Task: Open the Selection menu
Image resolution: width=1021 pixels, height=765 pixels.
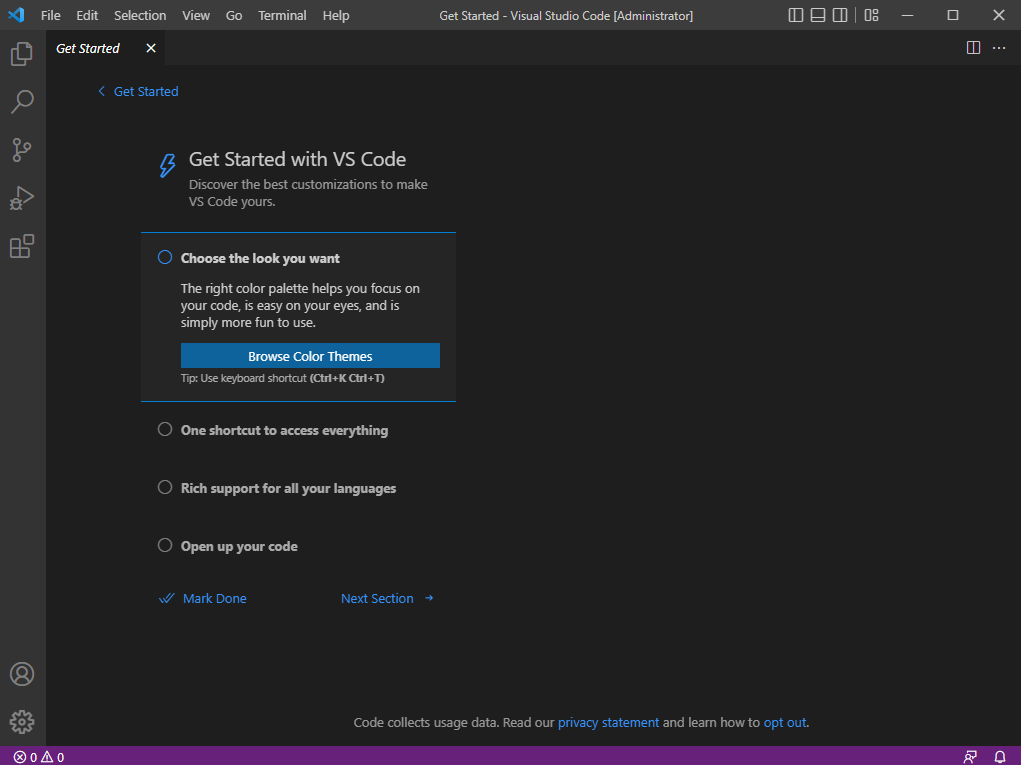Action: [140, 15]
